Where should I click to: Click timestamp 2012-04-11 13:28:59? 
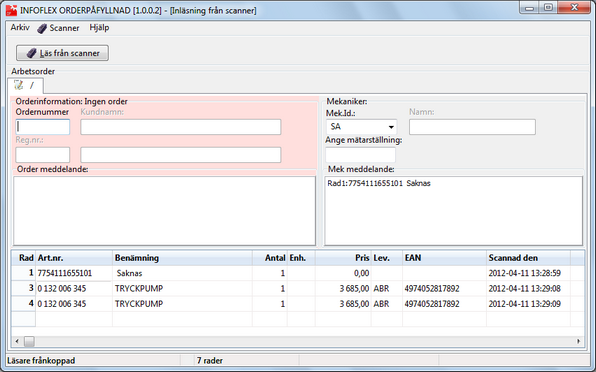528,273
